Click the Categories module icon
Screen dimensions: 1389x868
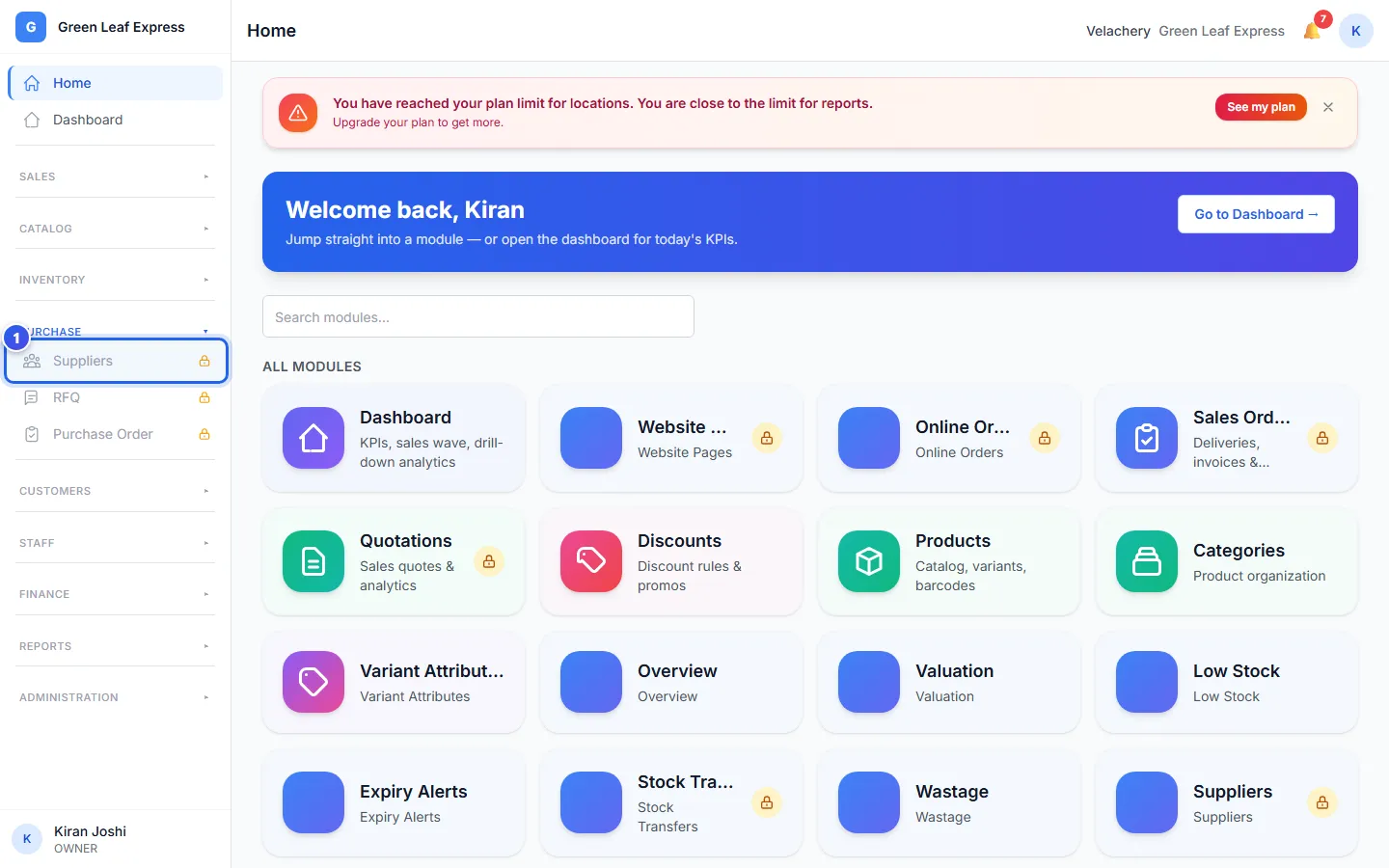click(1147, 561)
